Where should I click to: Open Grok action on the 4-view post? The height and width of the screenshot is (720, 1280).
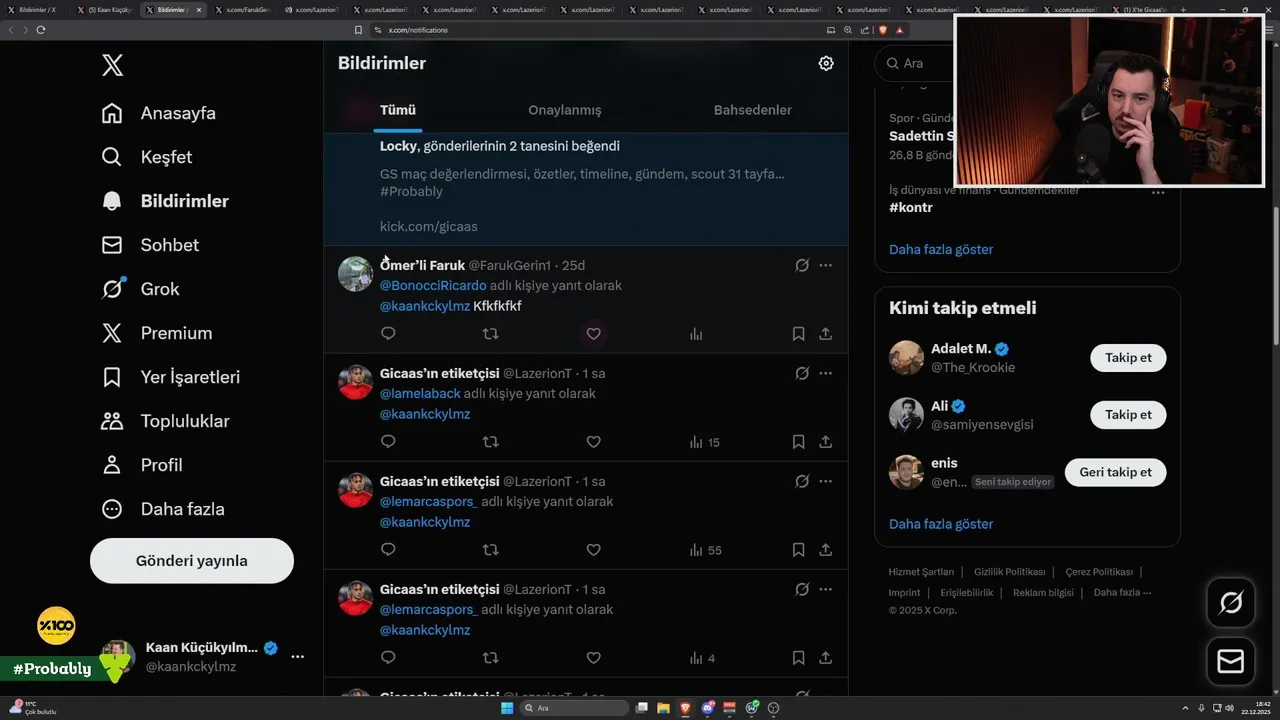coord(802,589)
